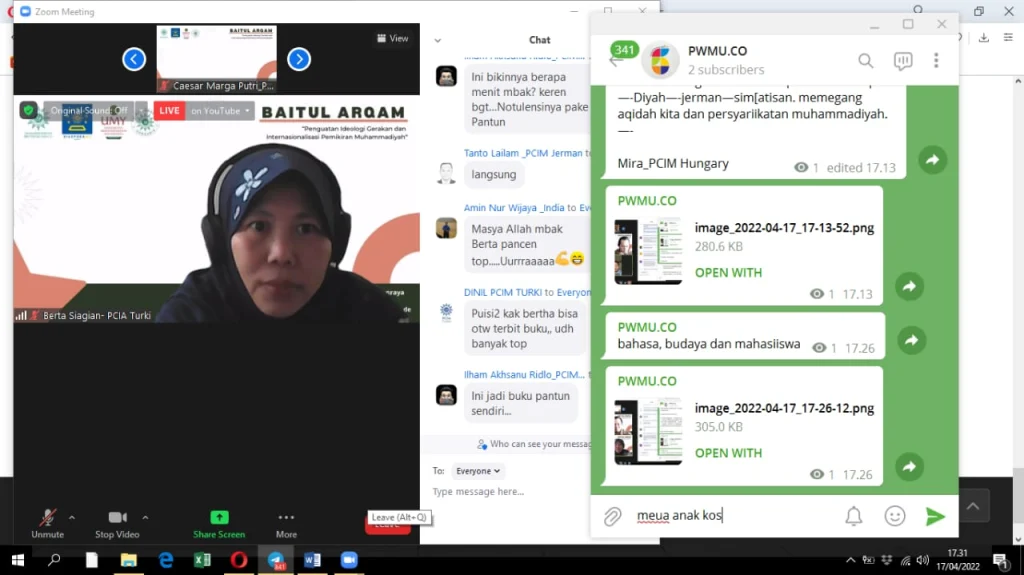Click OPEN WITH for the 305.0 KB image

728,453
